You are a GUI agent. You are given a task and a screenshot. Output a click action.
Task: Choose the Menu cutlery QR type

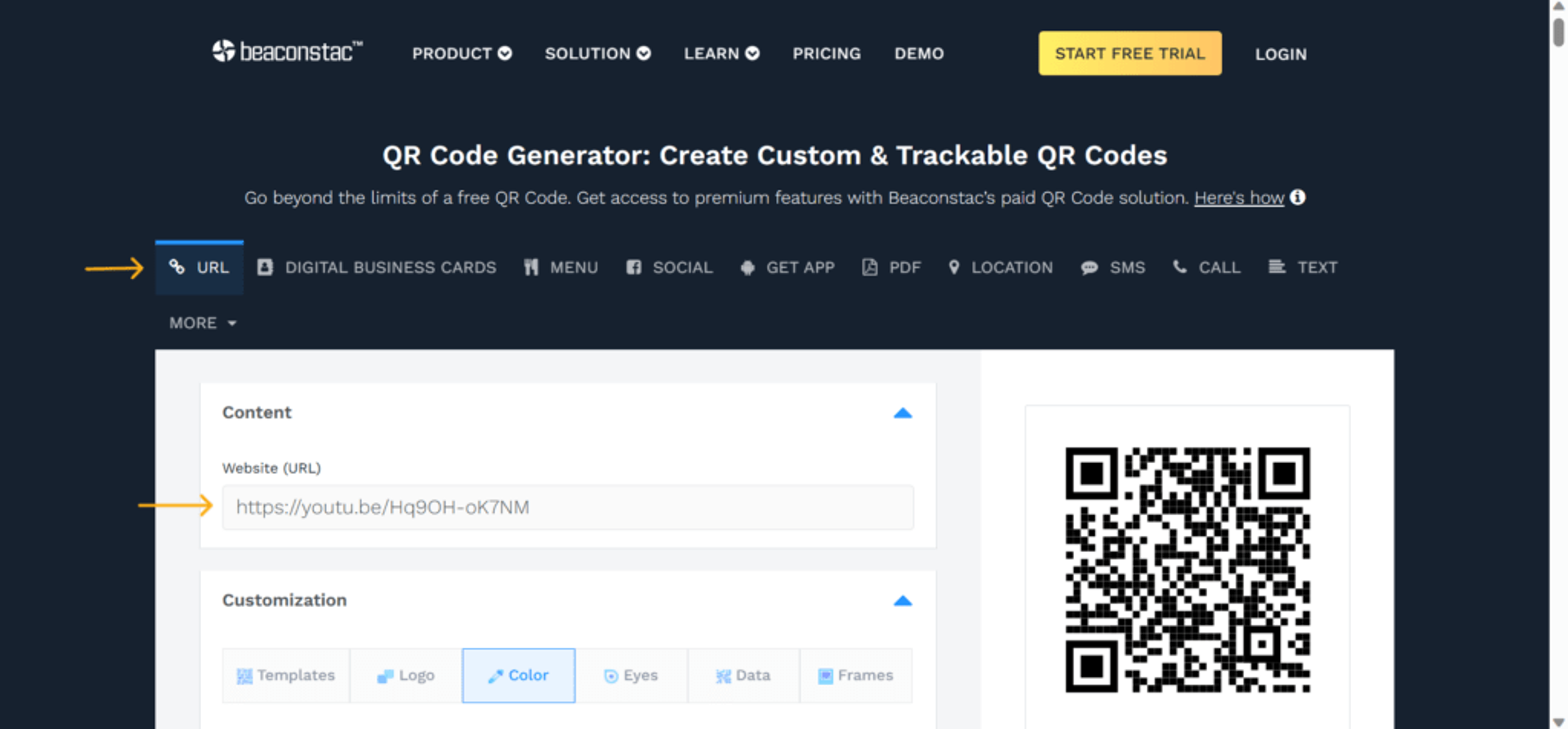point(531,268)
